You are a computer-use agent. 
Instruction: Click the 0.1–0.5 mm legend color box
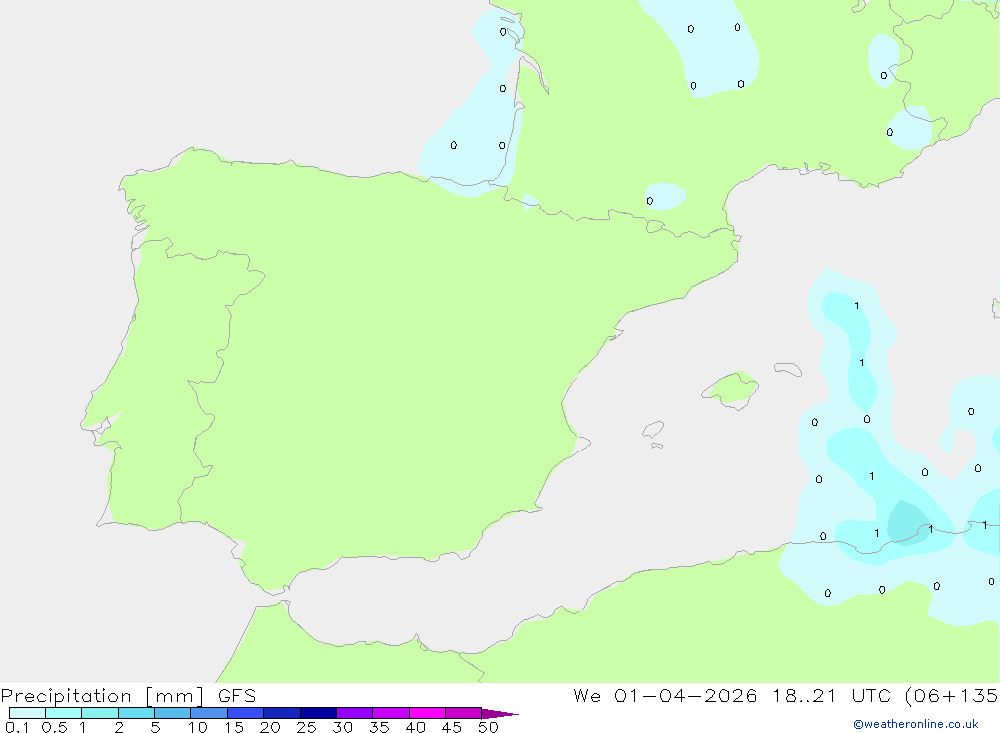27,713
